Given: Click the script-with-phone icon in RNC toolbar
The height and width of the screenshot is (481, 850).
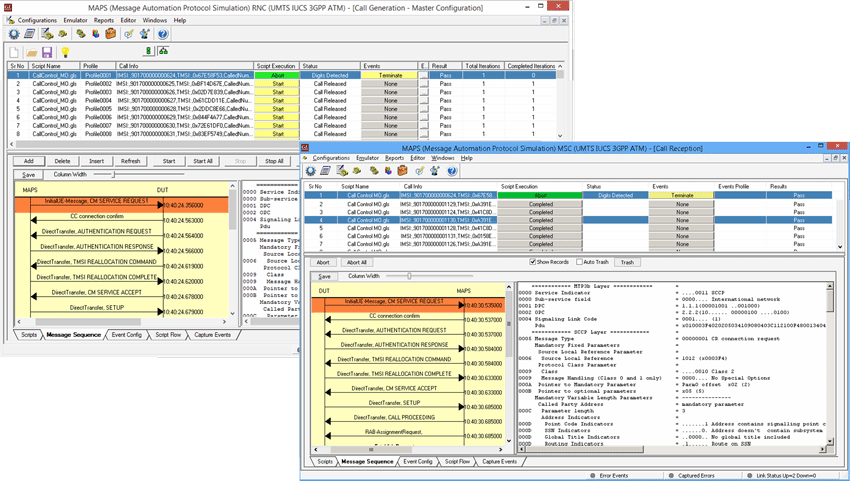Looking at the screenshot, I should click(x=47, y=34).
